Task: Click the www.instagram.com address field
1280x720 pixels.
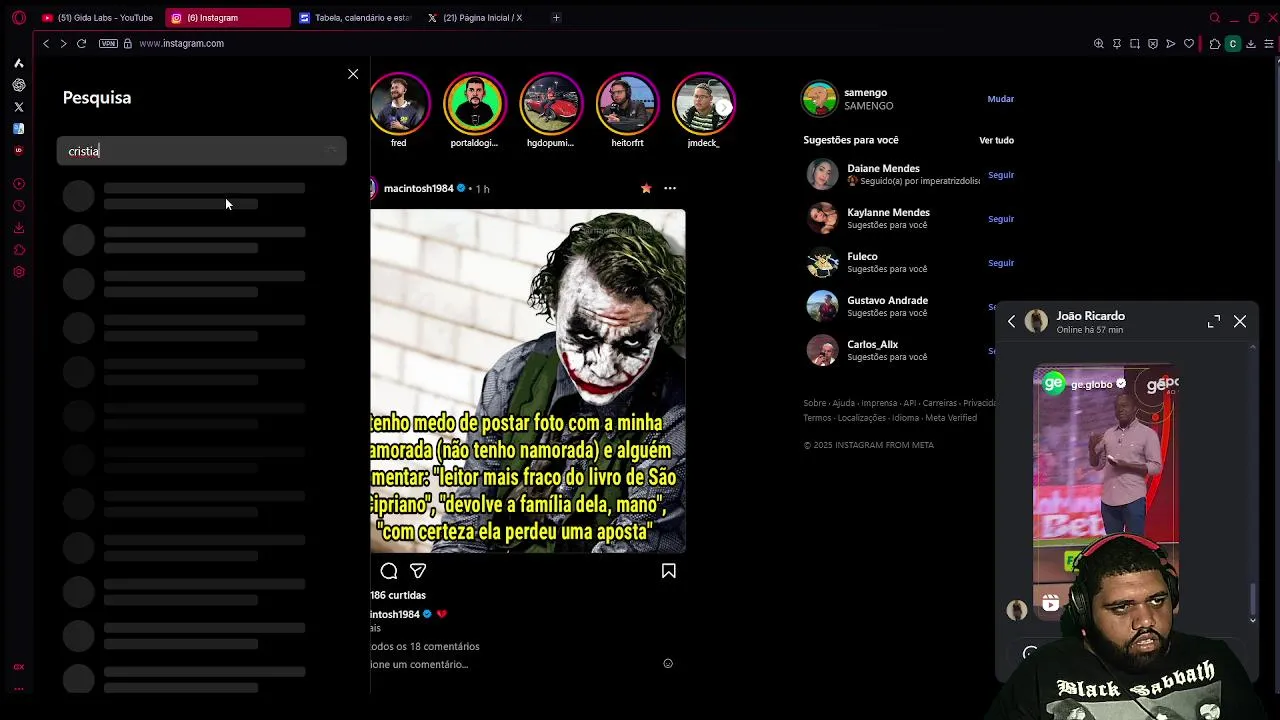Action: click(181, 44)
